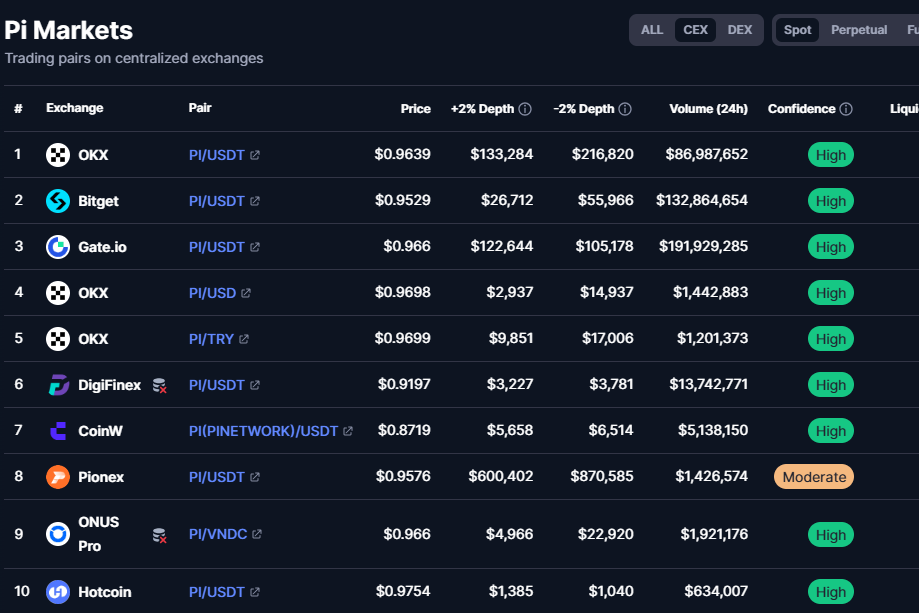Click the OKX logo in PI/USD row

click(x=58, y=293)
